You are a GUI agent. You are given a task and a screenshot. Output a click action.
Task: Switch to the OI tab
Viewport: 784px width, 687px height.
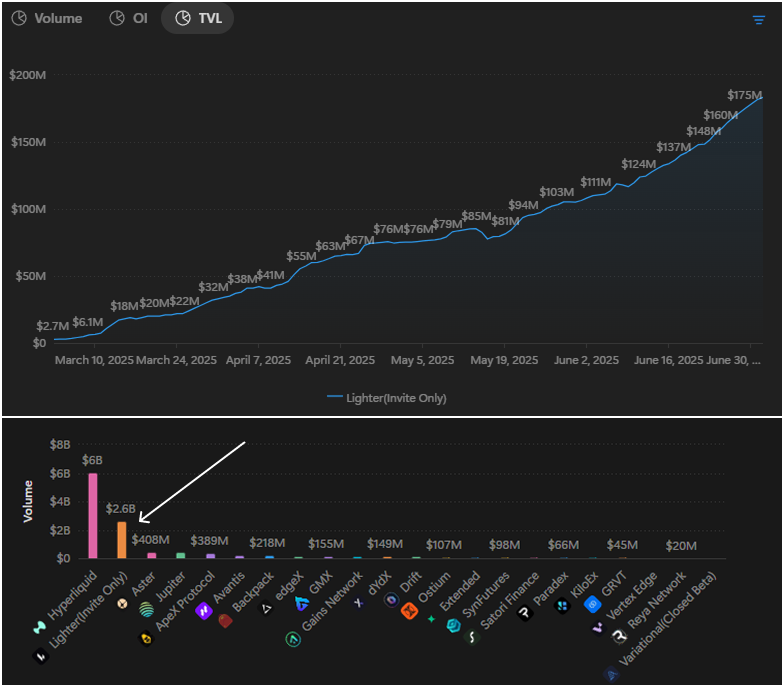pos(128,18)
